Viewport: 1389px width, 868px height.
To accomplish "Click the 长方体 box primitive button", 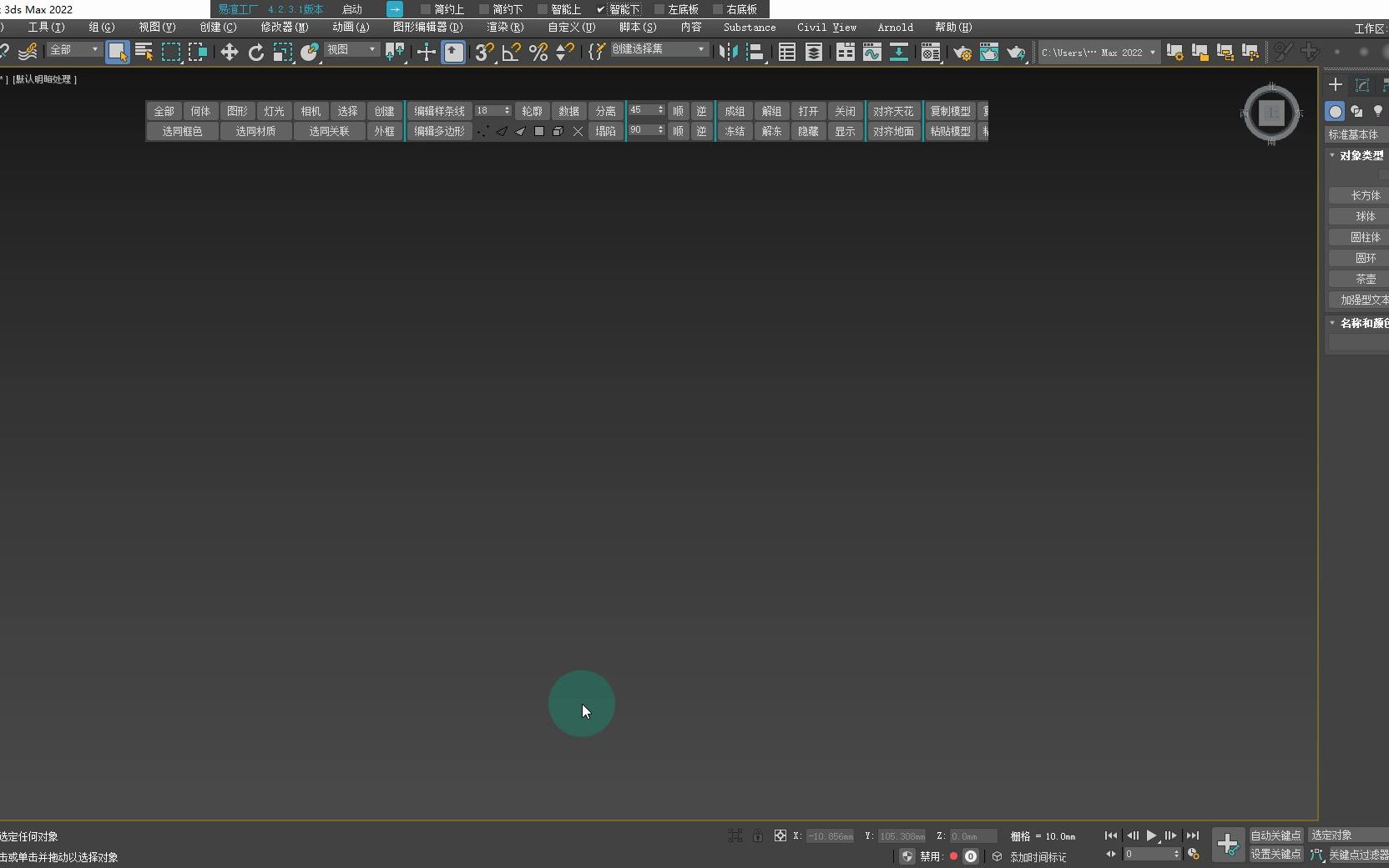I will [1359, 195].
